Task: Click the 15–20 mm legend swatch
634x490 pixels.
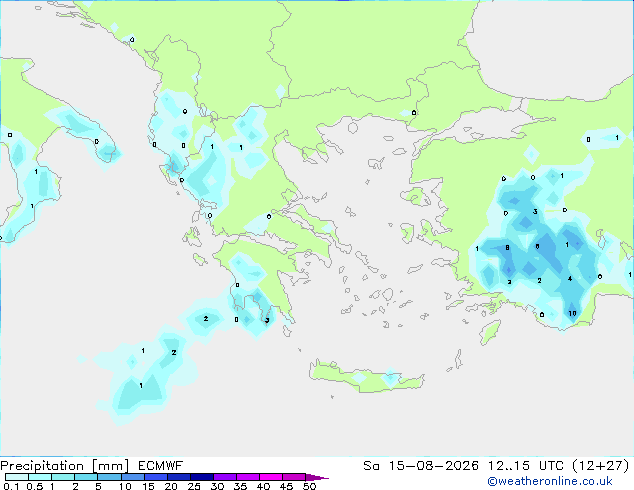Action: click(x=155, y=477)
